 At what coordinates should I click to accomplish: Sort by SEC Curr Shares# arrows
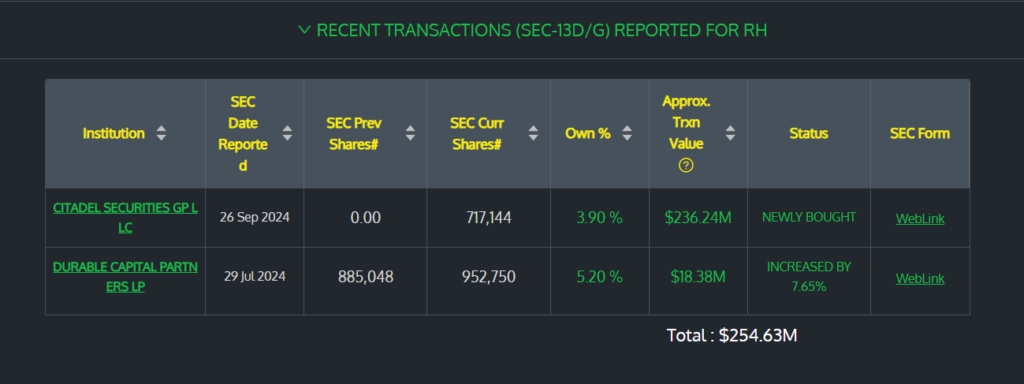[x=534, y=134]
